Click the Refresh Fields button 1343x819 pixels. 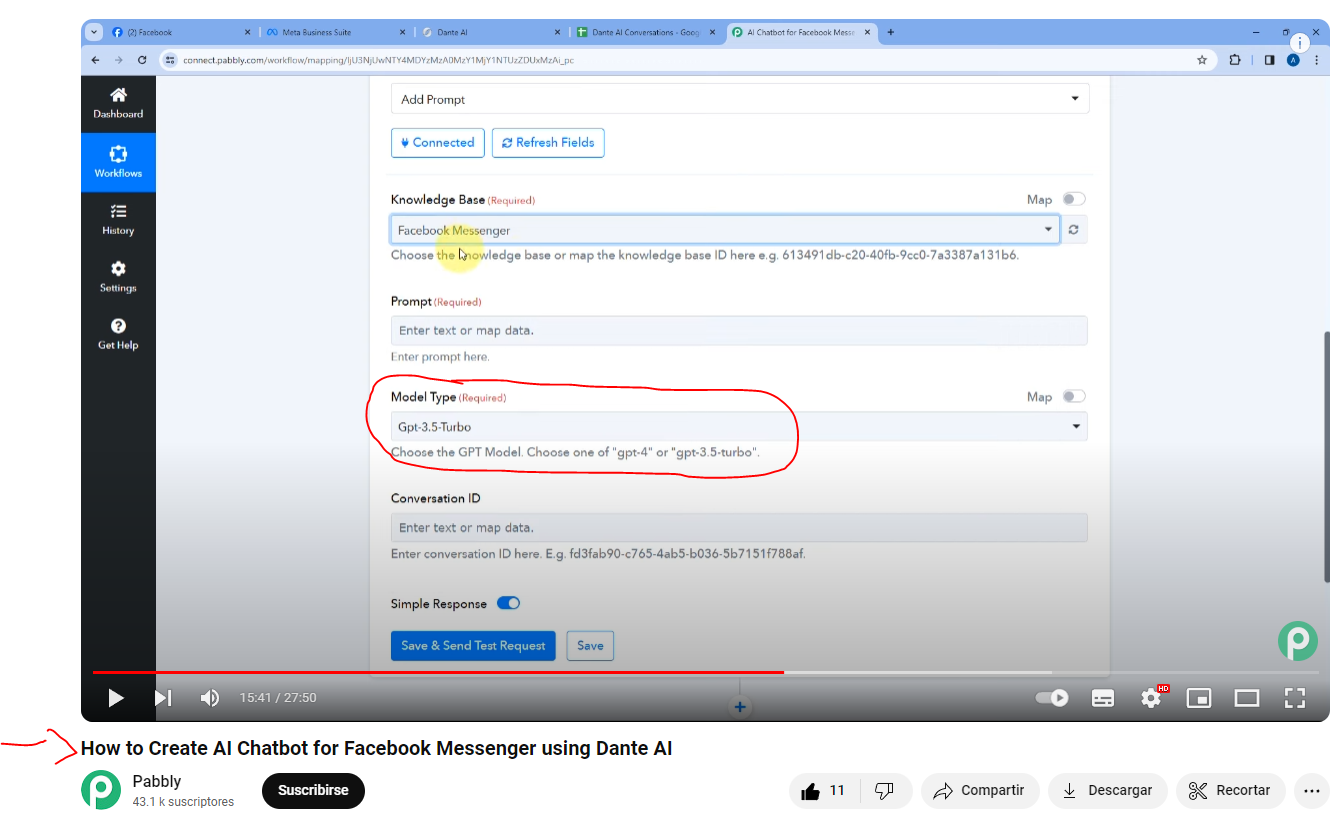point(548,142)
